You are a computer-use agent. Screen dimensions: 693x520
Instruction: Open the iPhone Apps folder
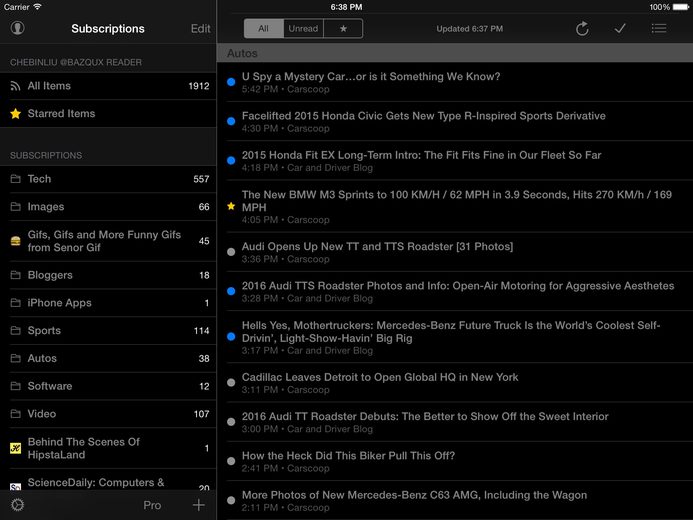(108, 303)
